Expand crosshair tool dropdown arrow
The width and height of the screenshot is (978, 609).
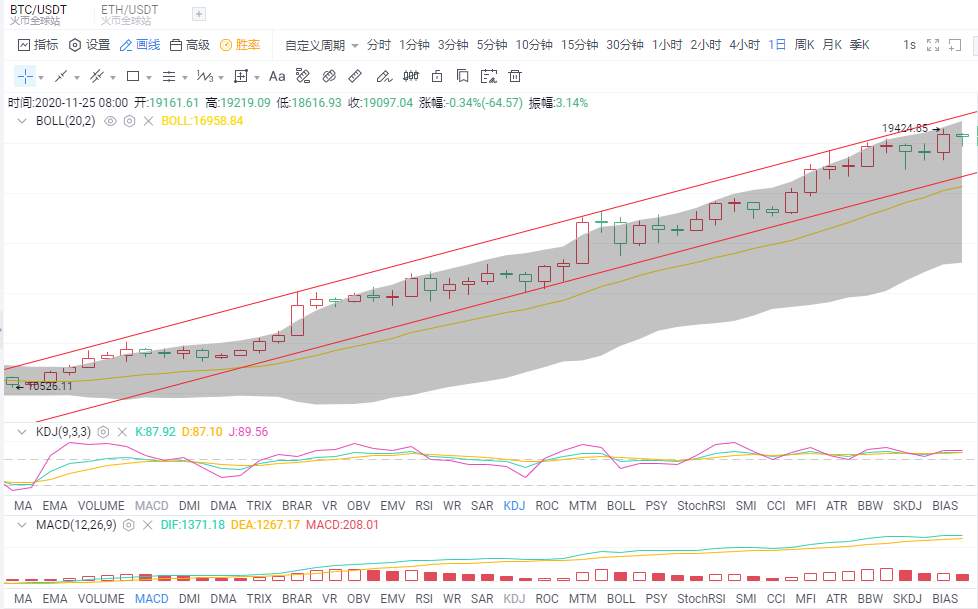(x=41, y=78)
